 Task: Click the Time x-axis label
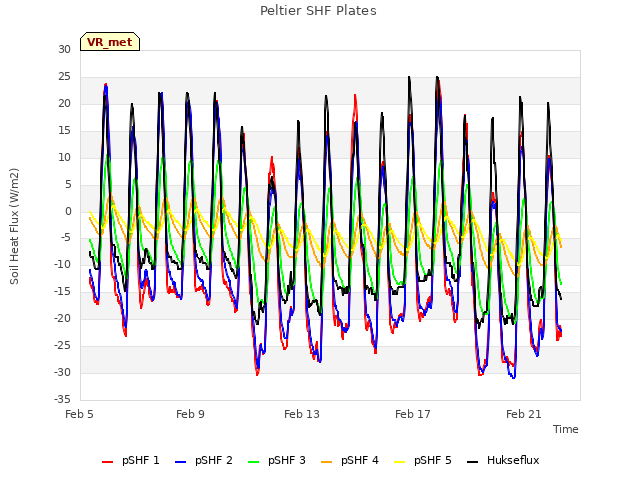566,429
